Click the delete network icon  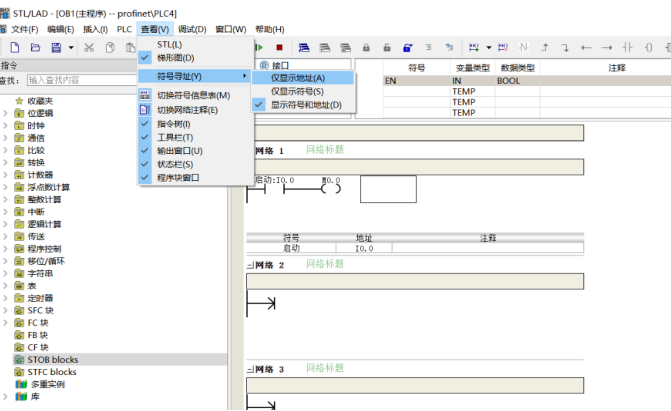coord(503,48)
